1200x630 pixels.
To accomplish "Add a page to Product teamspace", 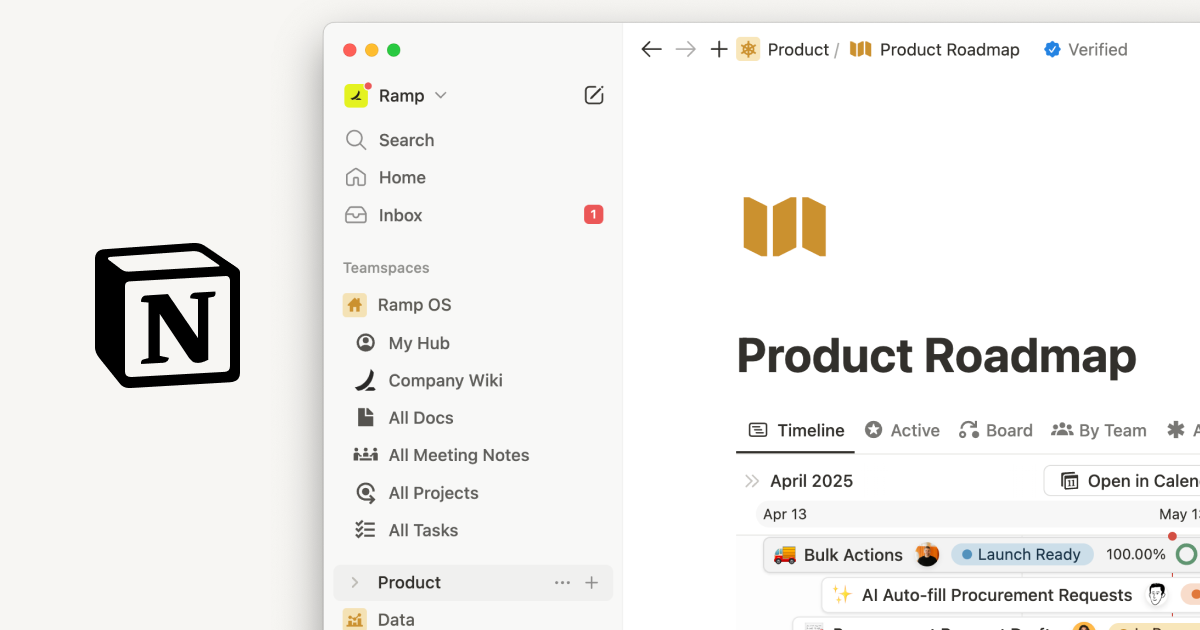I will (591, 583).
